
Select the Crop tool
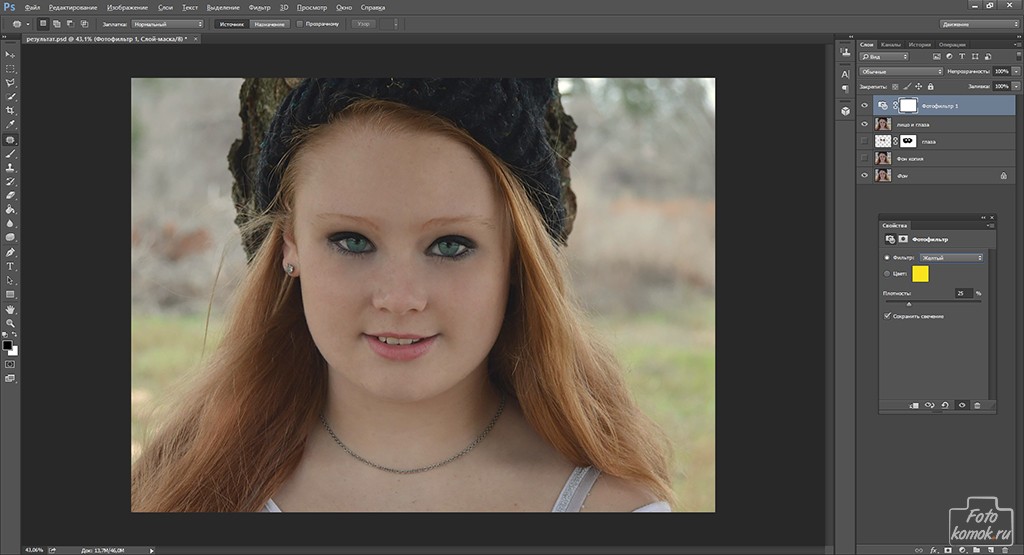point(10,111)
